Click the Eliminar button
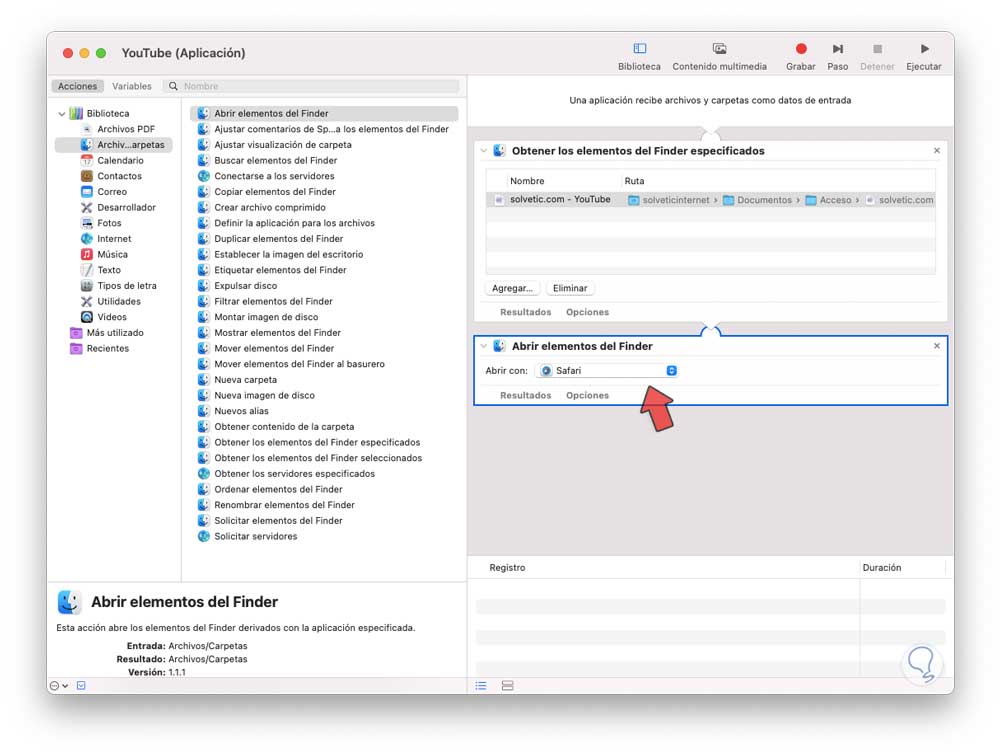 570,288
